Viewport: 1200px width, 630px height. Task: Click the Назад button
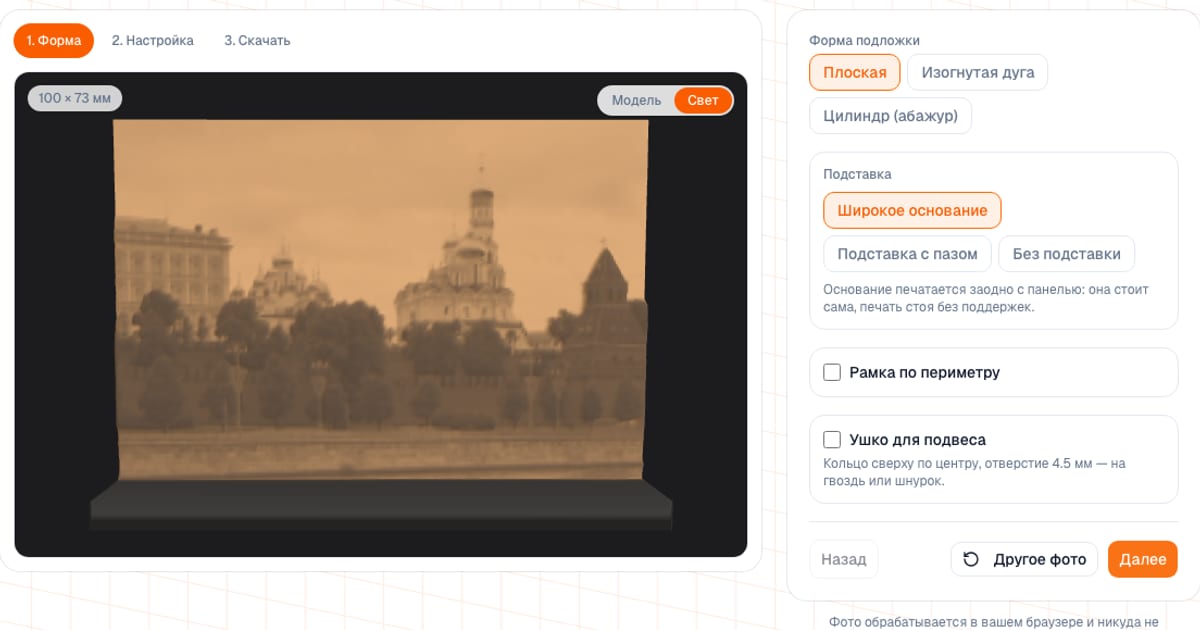pyautogui.click(x=843, y=560)
